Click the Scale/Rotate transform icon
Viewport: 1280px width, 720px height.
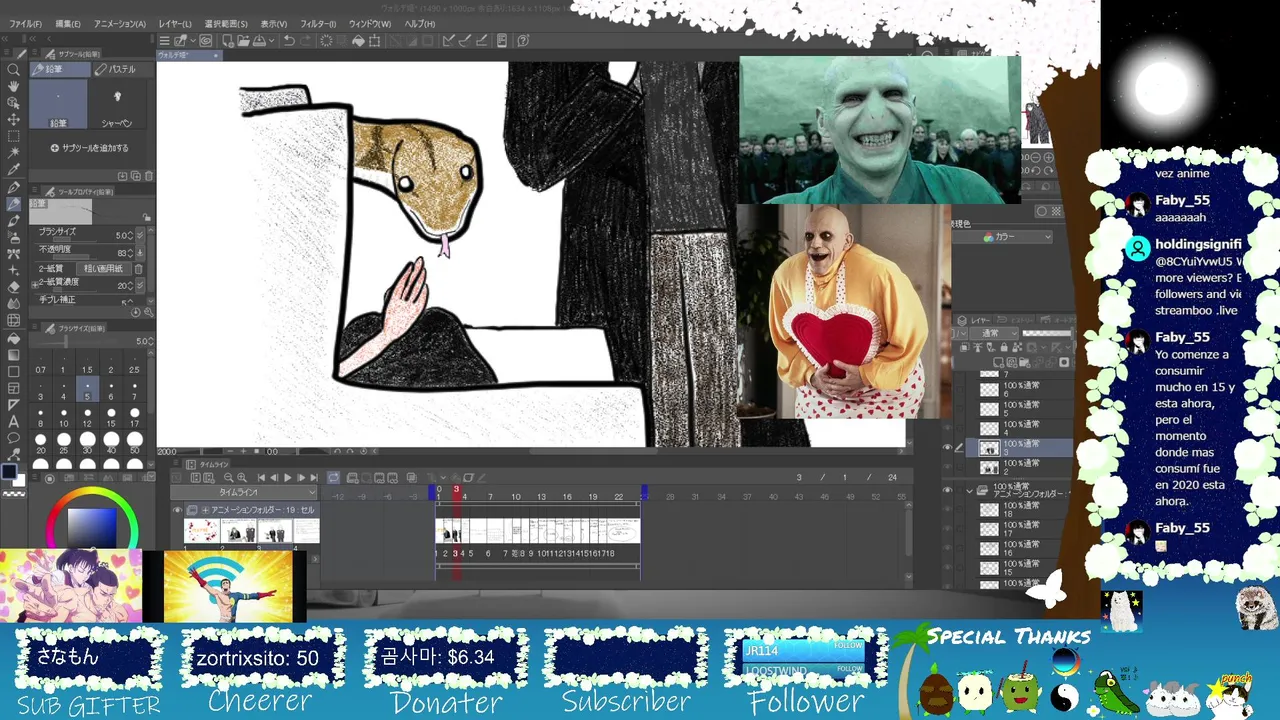pyautogui.click(x=374, y=41)
